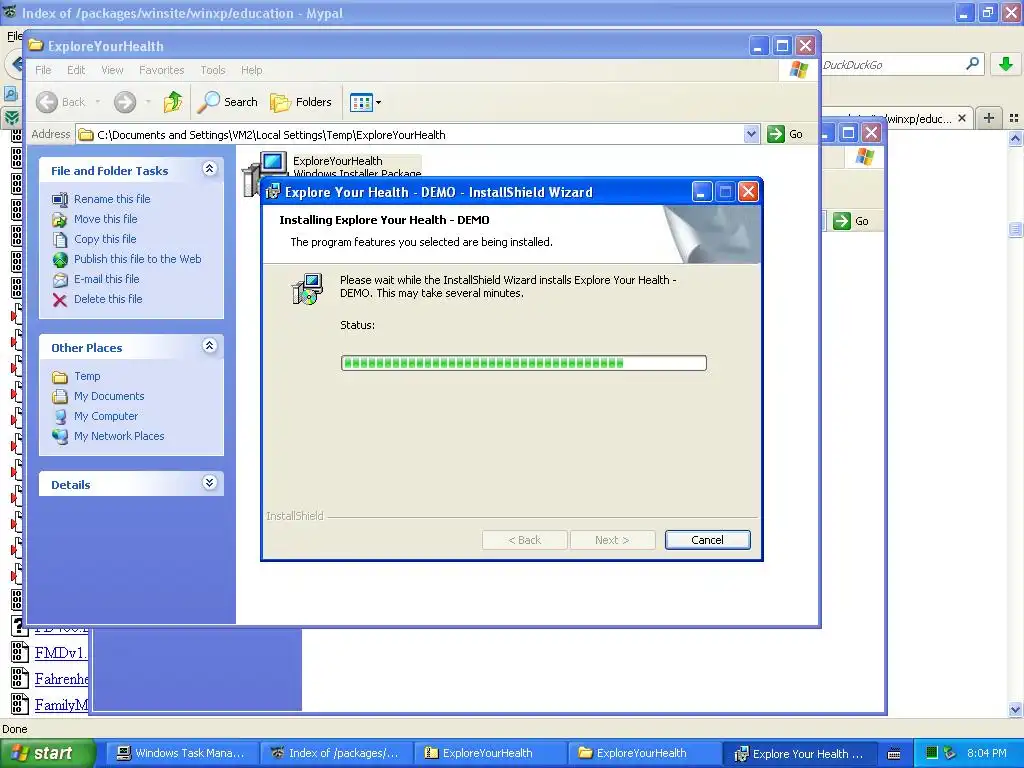The height and width of the screenshot is (768, 1024).
Task: Click the installation progress bar
Action: [x=523, y=363]
